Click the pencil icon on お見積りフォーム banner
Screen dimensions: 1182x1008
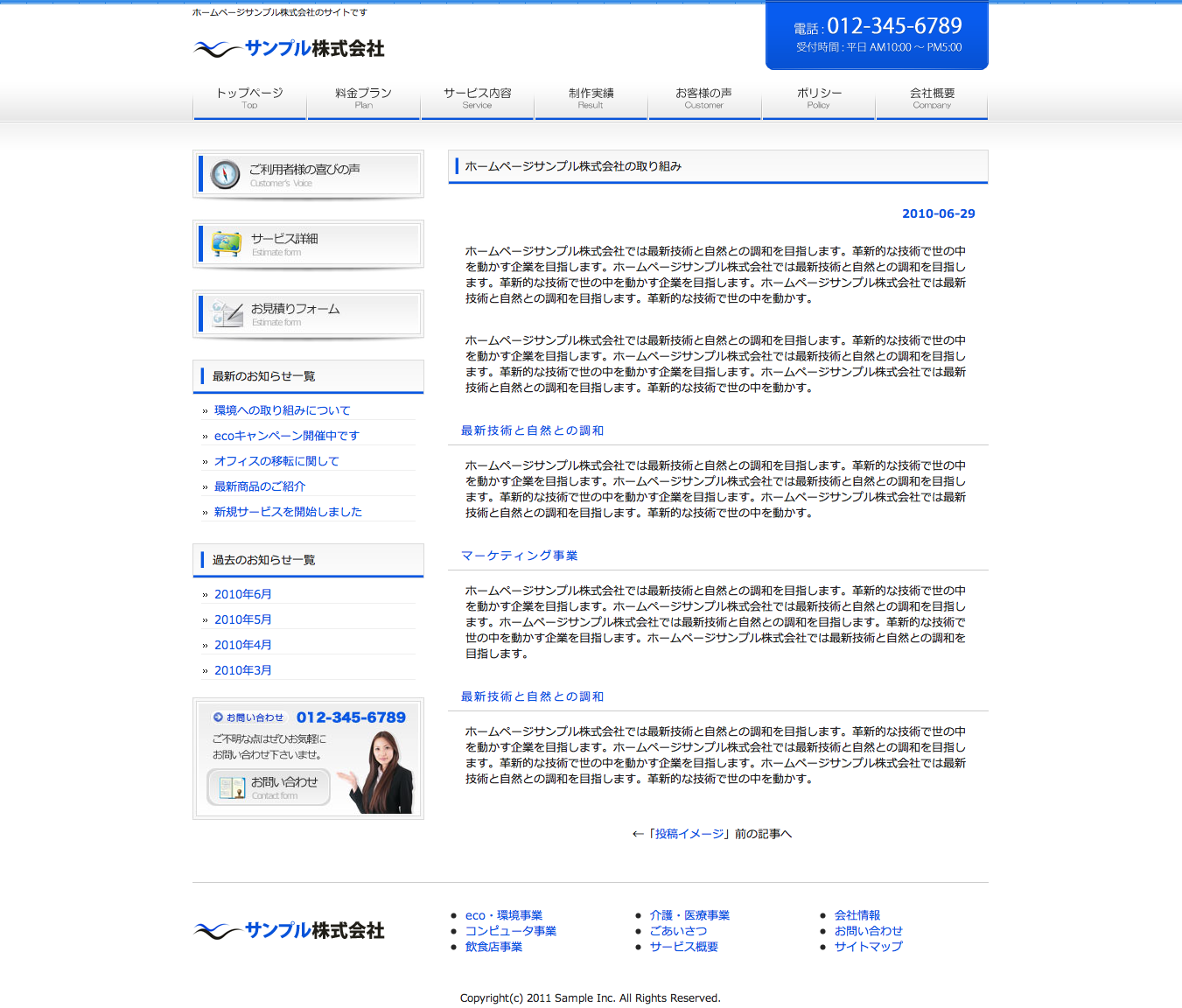point(227,313)
